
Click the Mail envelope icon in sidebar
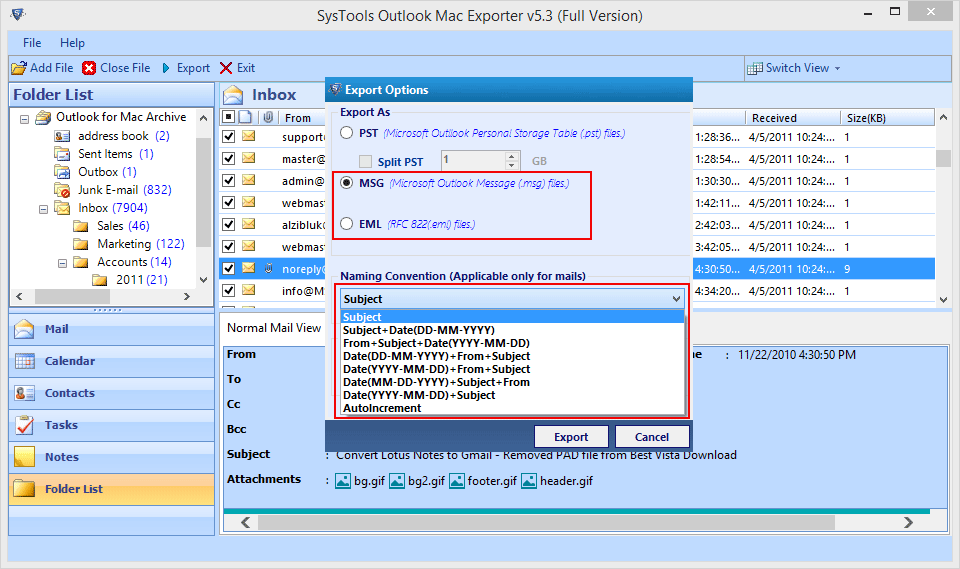[24, 329]
